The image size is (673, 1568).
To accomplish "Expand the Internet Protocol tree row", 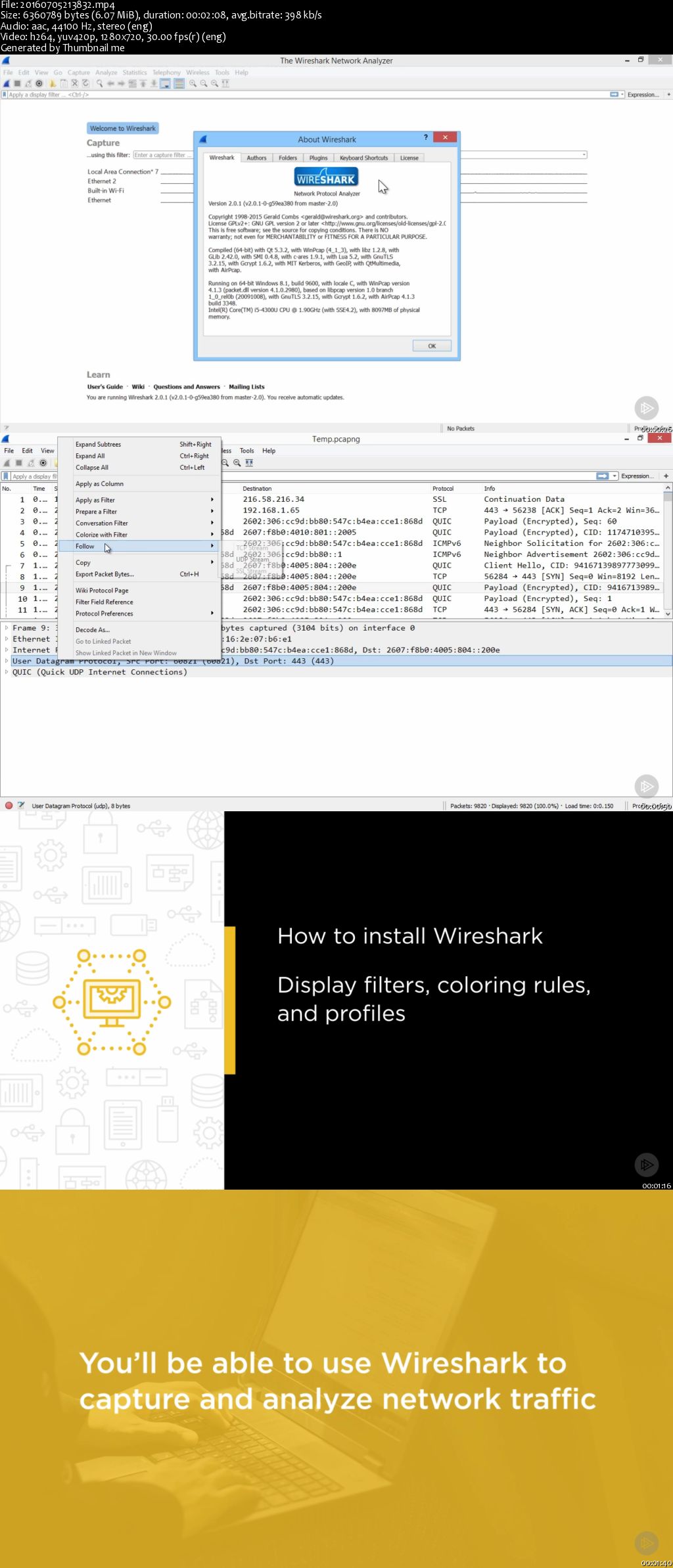I will pyautogui.click(x=7, y=650).
